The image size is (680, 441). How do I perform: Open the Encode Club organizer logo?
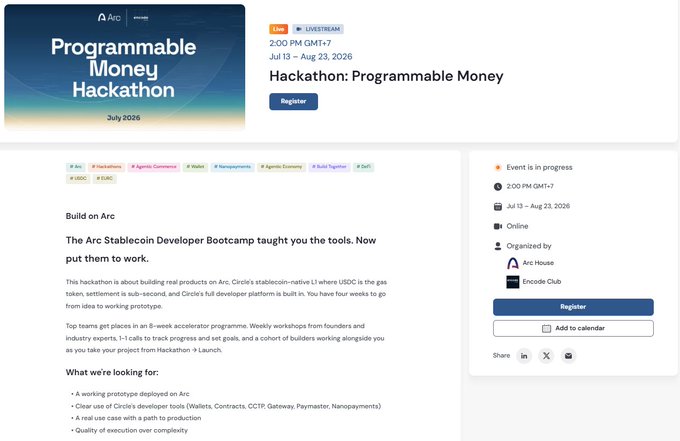tap(513, 282)
